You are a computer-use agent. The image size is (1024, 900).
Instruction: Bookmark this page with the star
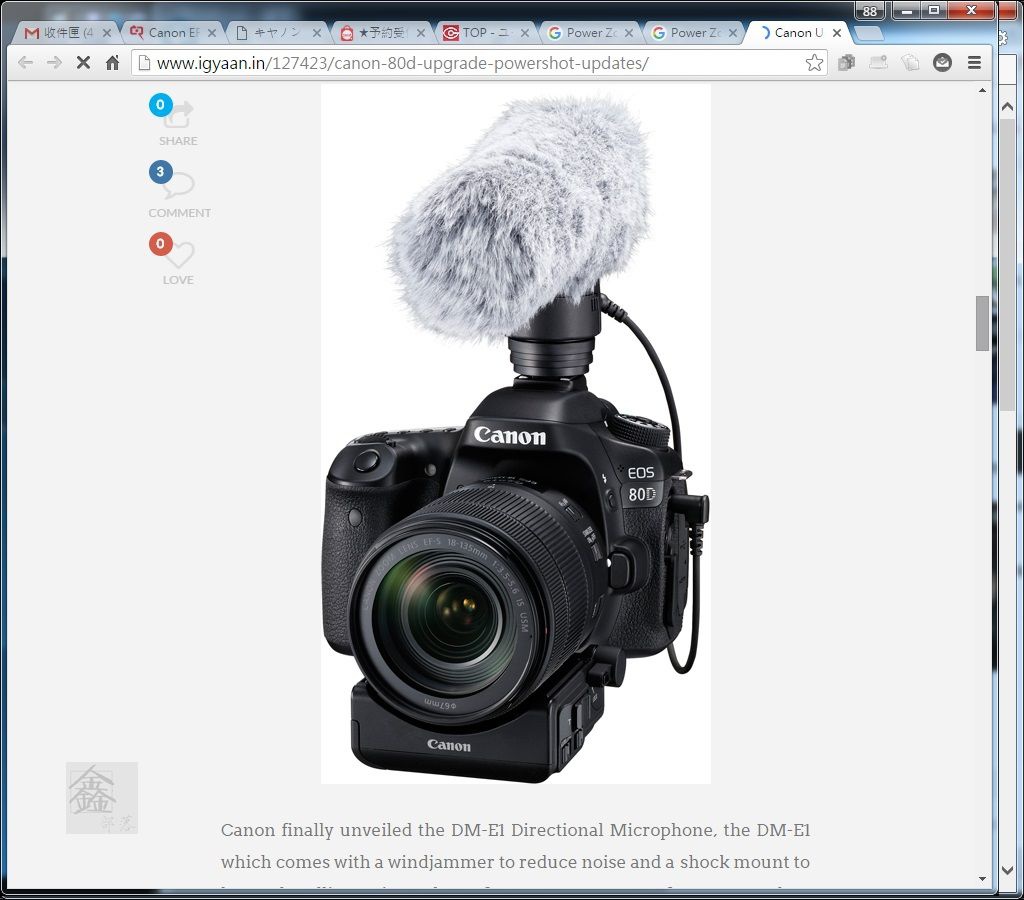pos(814,63)
